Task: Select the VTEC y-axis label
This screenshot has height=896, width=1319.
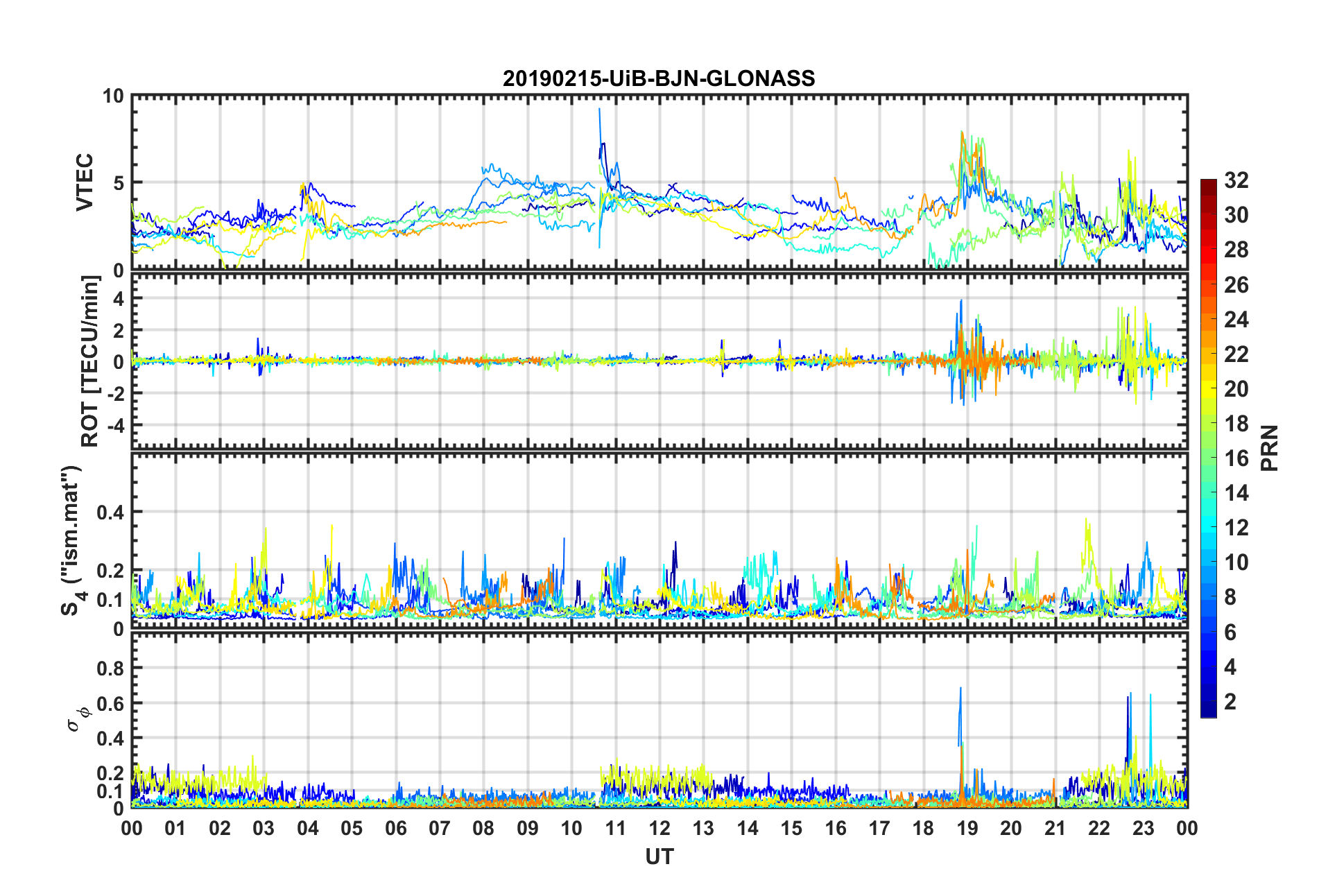Action: pyautogui.click(x=85, y=182)
